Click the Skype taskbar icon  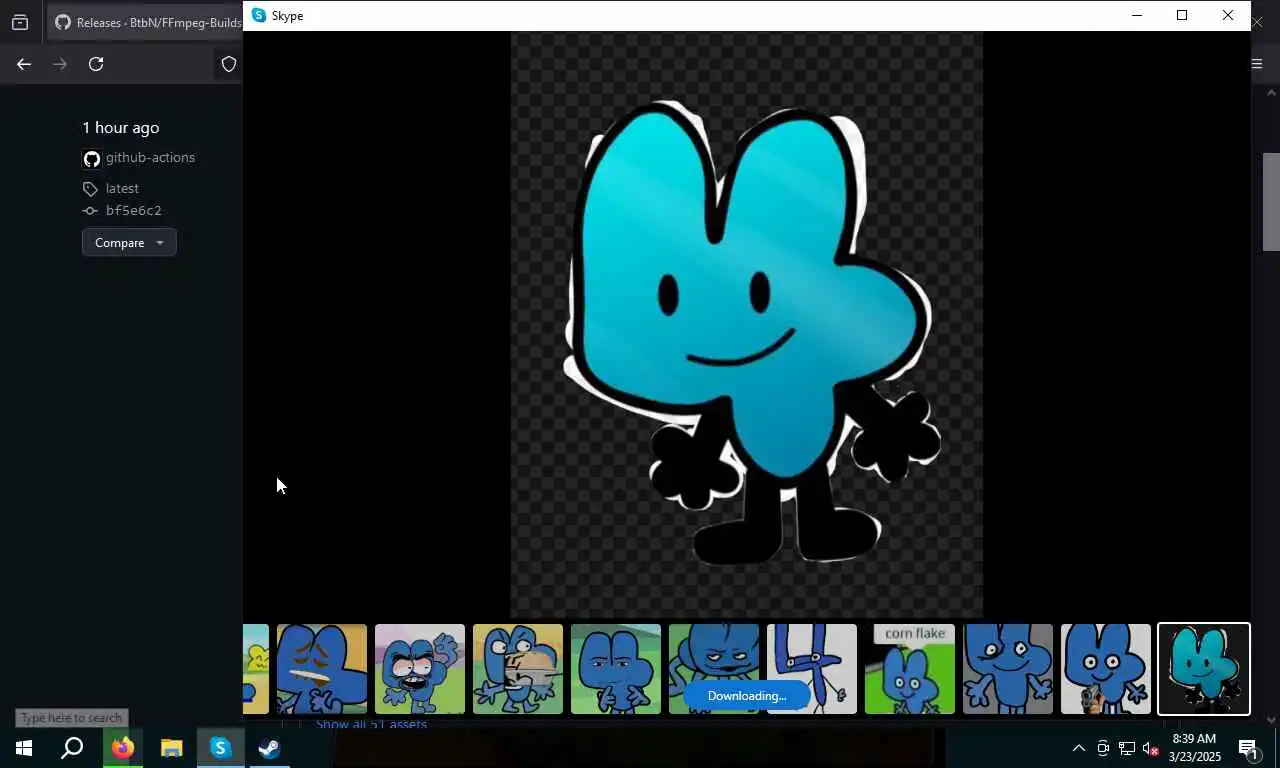click(x=221, y=748)
